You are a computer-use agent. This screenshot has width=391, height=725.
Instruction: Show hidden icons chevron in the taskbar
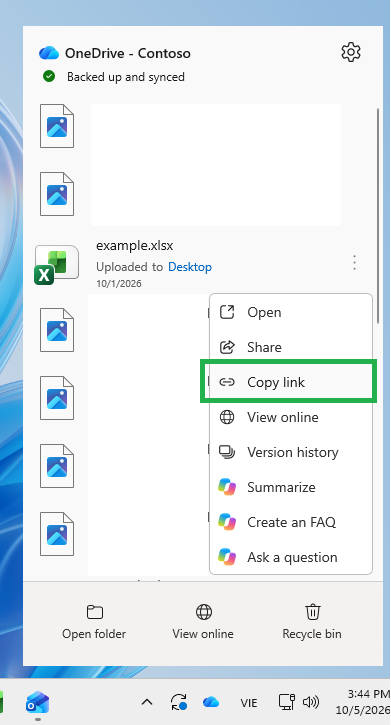click(147, 703)
